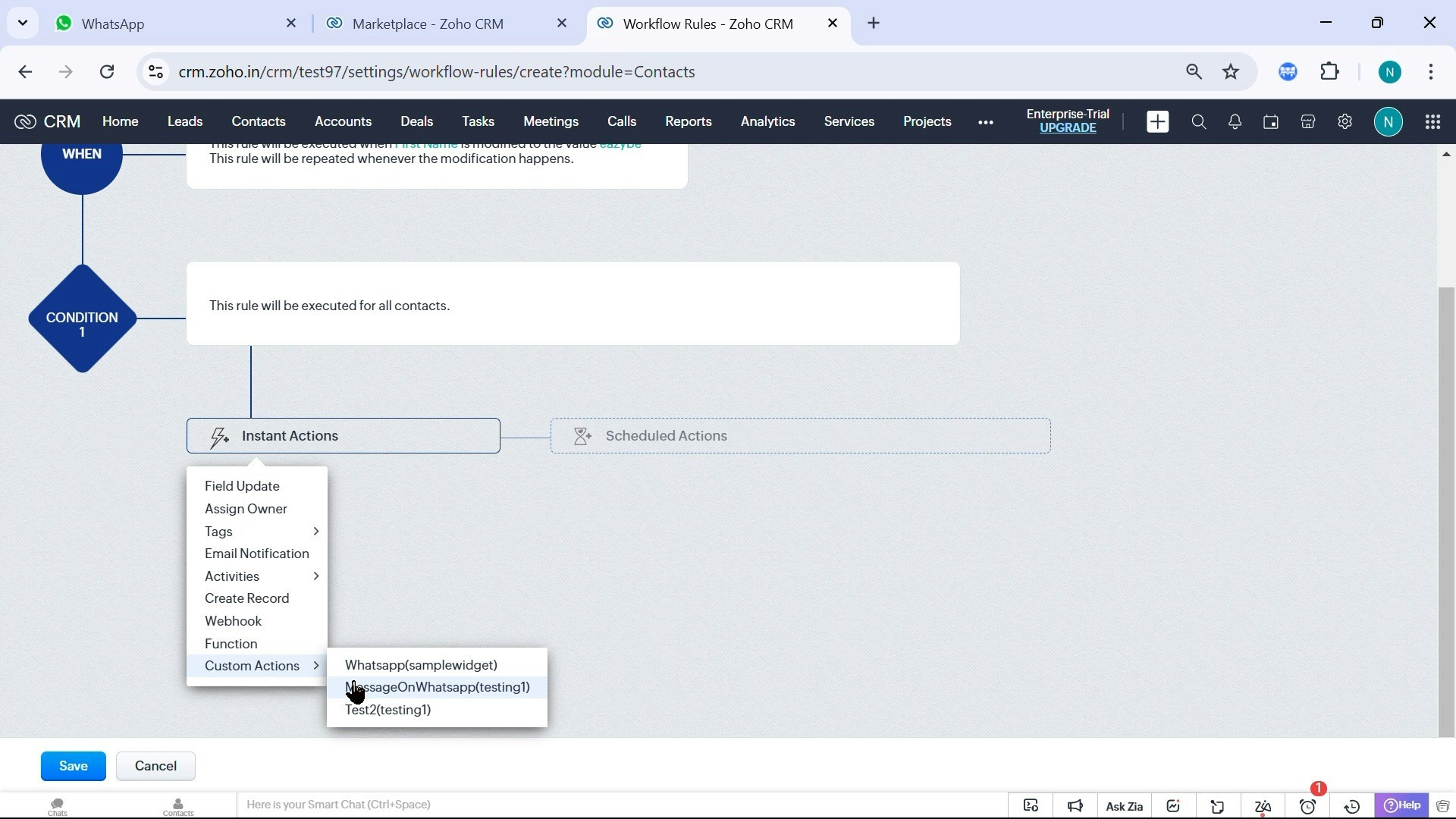The image size is (1456, 819).
Task: Open the Setup gear icon
Action: (1345, 122)
